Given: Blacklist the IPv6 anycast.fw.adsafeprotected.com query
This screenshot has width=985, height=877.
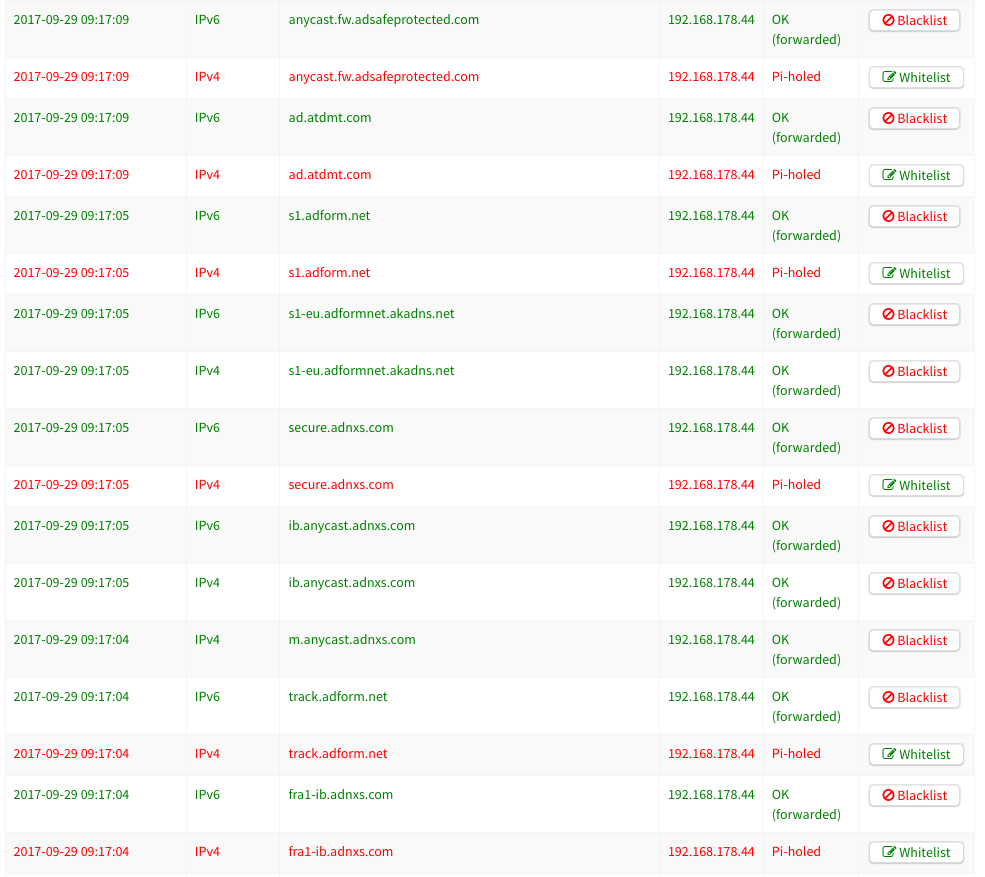Looking at the screenshot, I should click(914, 21).
